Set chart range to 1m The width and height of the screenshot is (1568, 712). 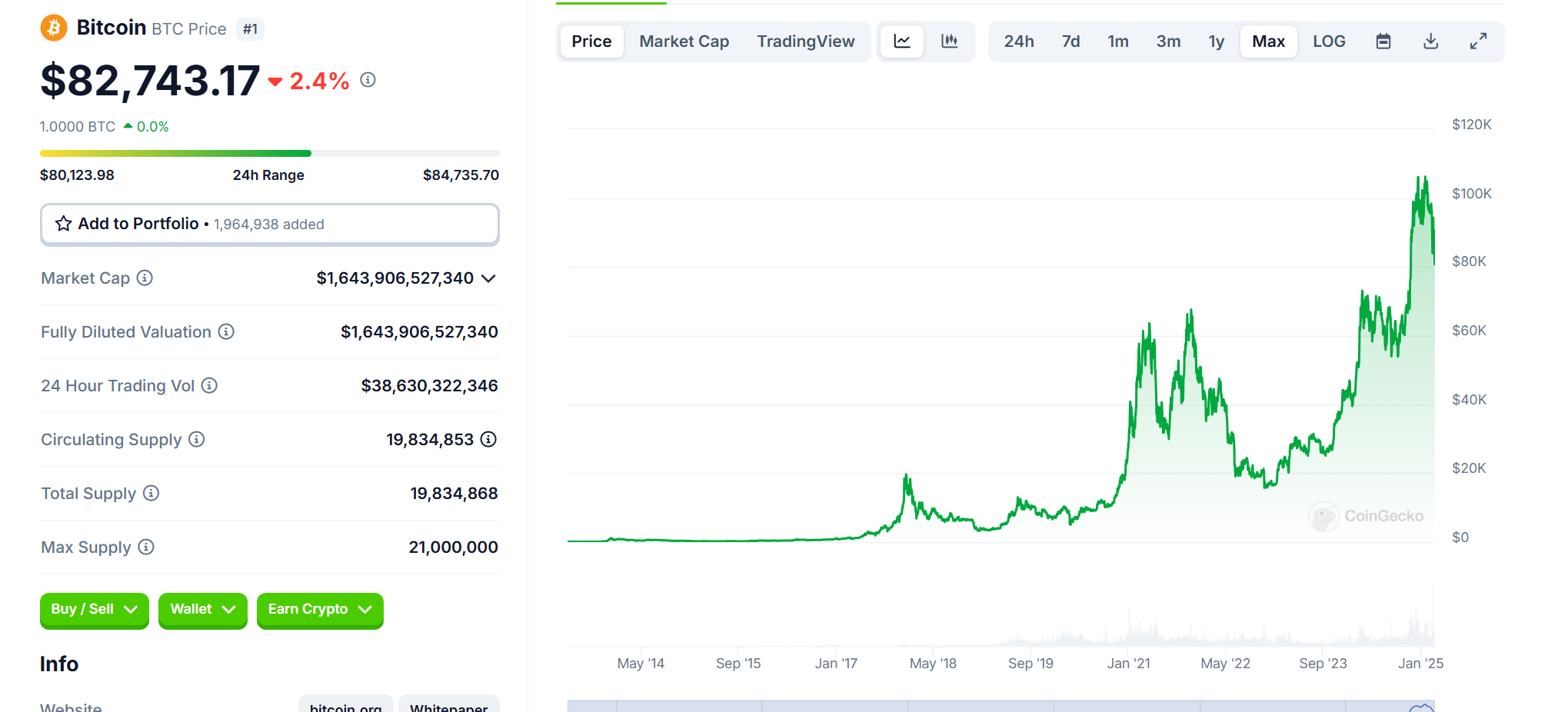click(x=1118, y=42)
